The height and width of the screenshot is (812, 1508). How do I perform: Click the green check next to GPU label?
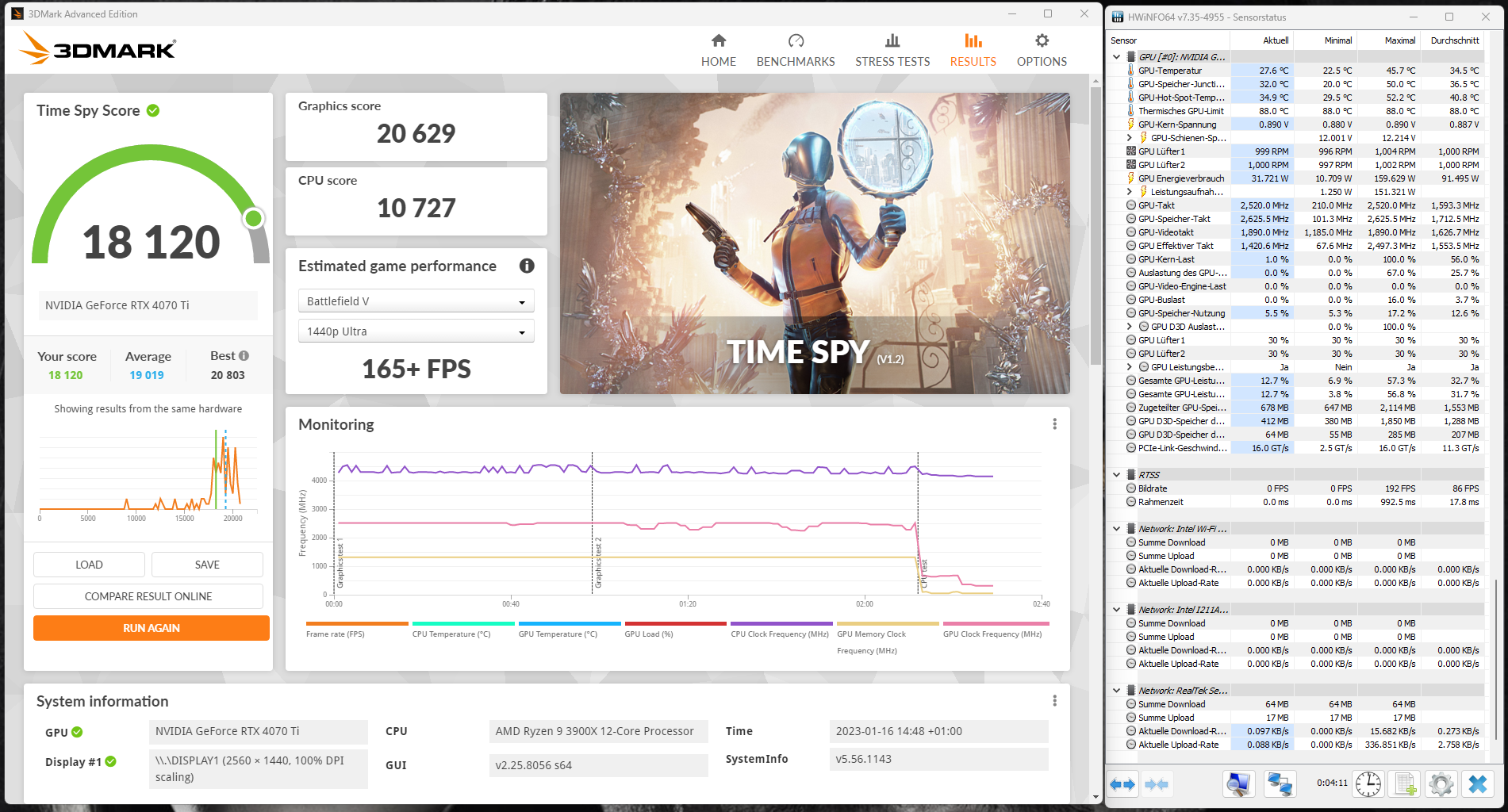(77, 732)
